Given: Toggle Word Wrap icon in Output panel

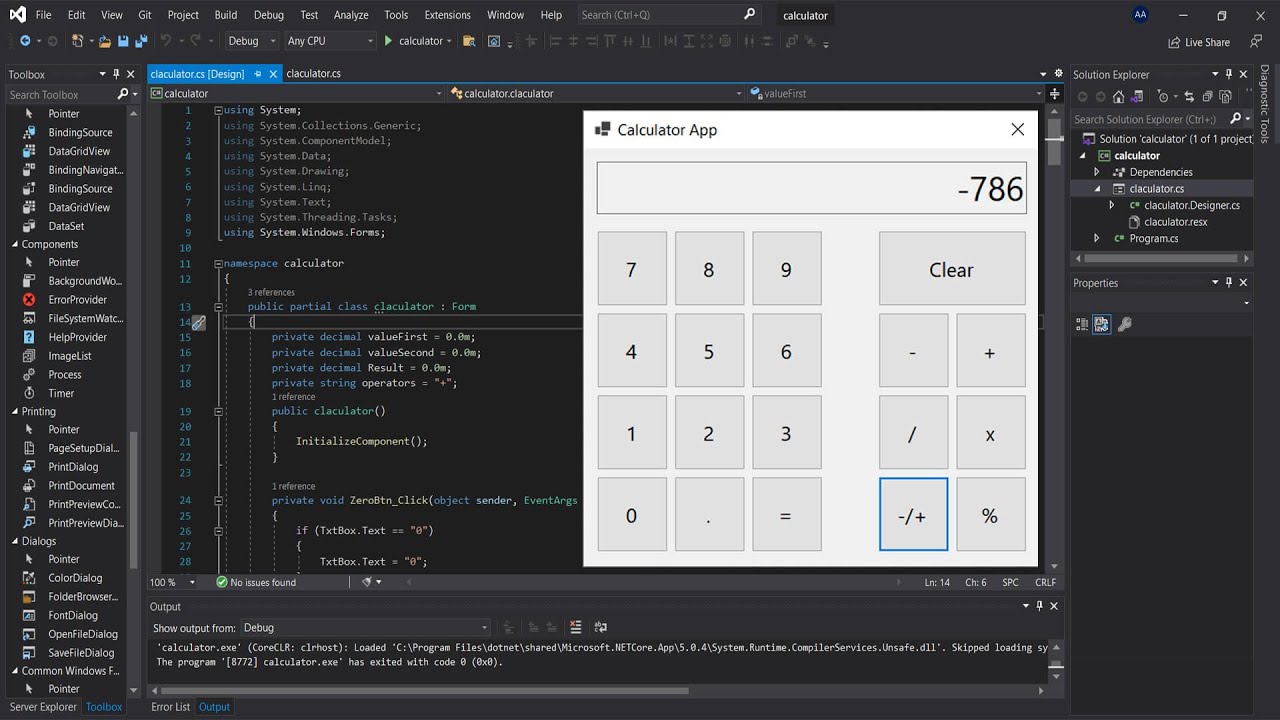Looking at the screenshot, I should pyautogui.click(x=600, y=628).
